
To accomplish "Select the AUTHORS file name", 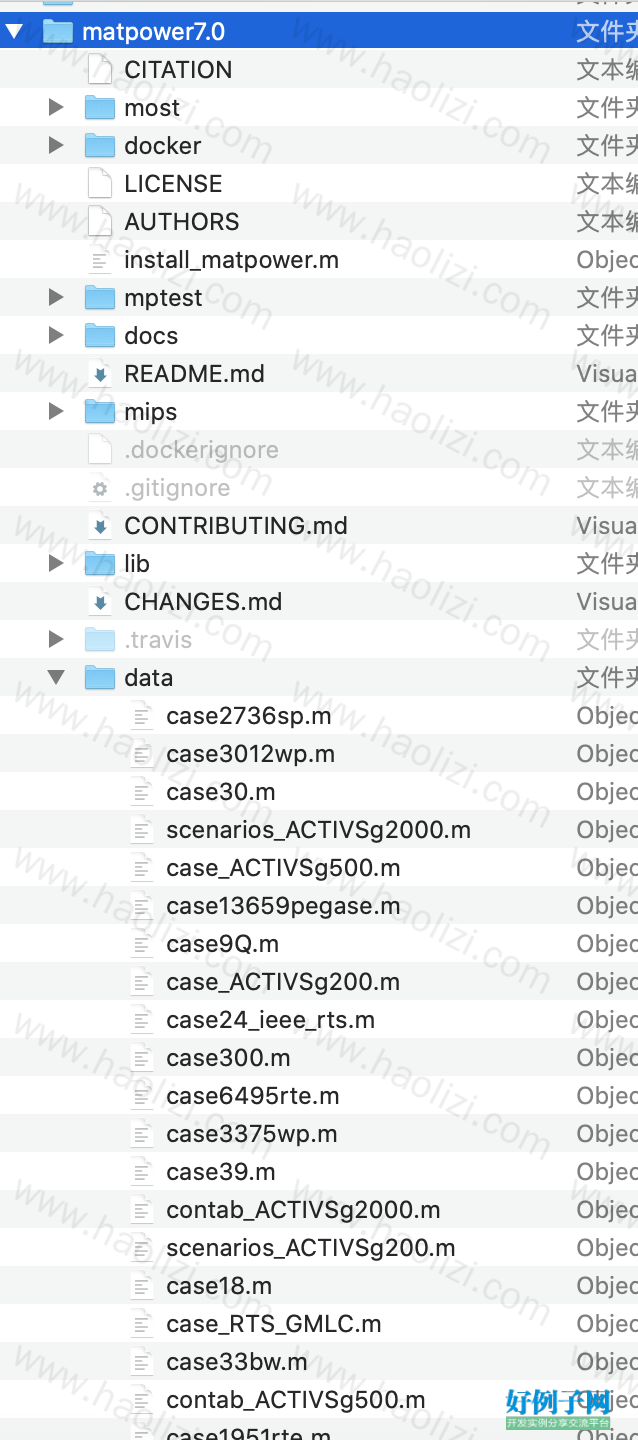I will [x=182, y=222].
